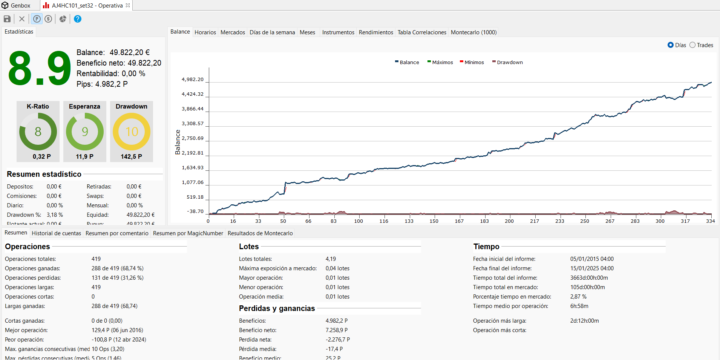Select the Trades radio button
This screenshot has width=720, height=360.
click(x=692, y=45)
